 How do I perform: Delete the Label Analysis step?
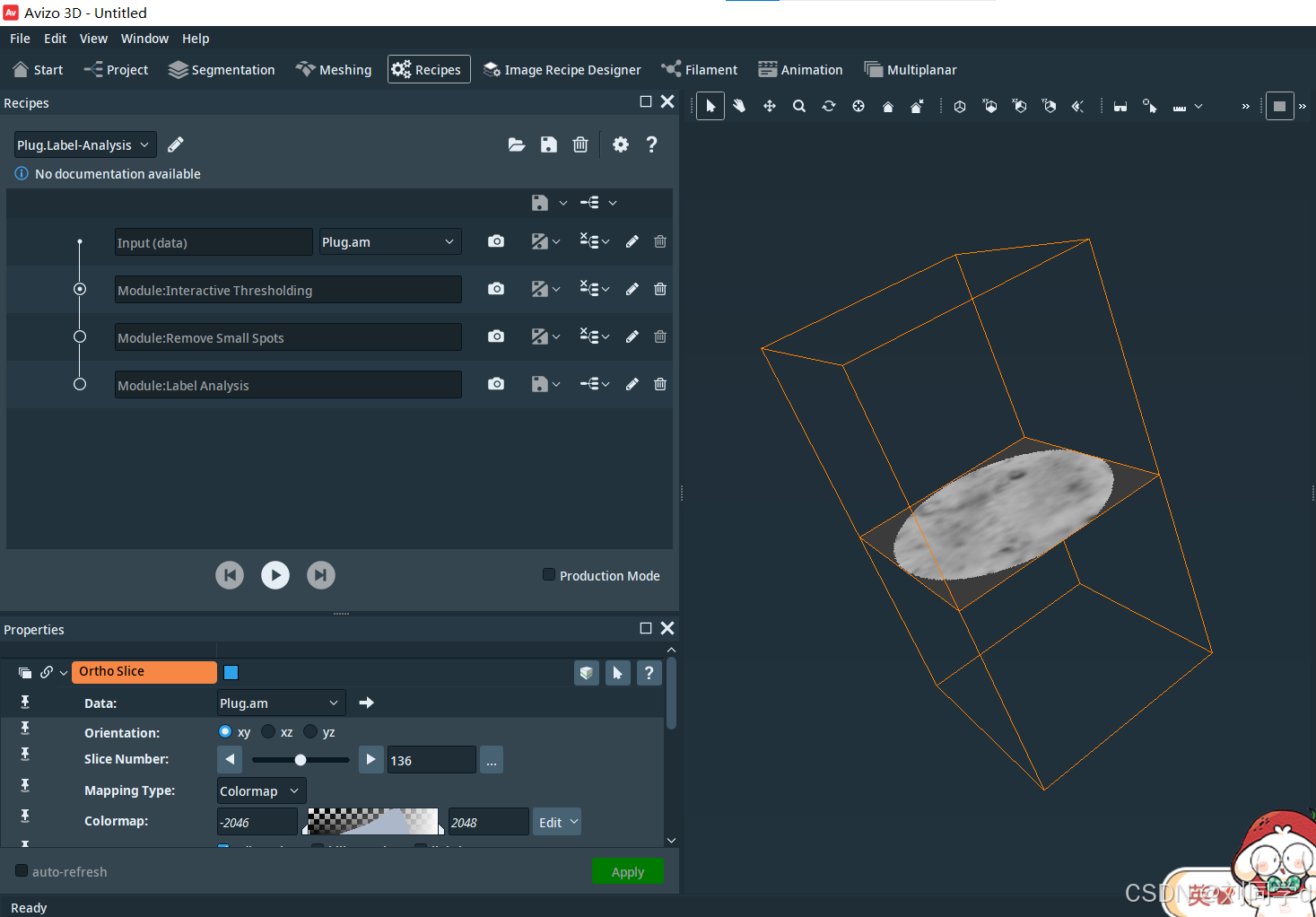pos(660,384)
